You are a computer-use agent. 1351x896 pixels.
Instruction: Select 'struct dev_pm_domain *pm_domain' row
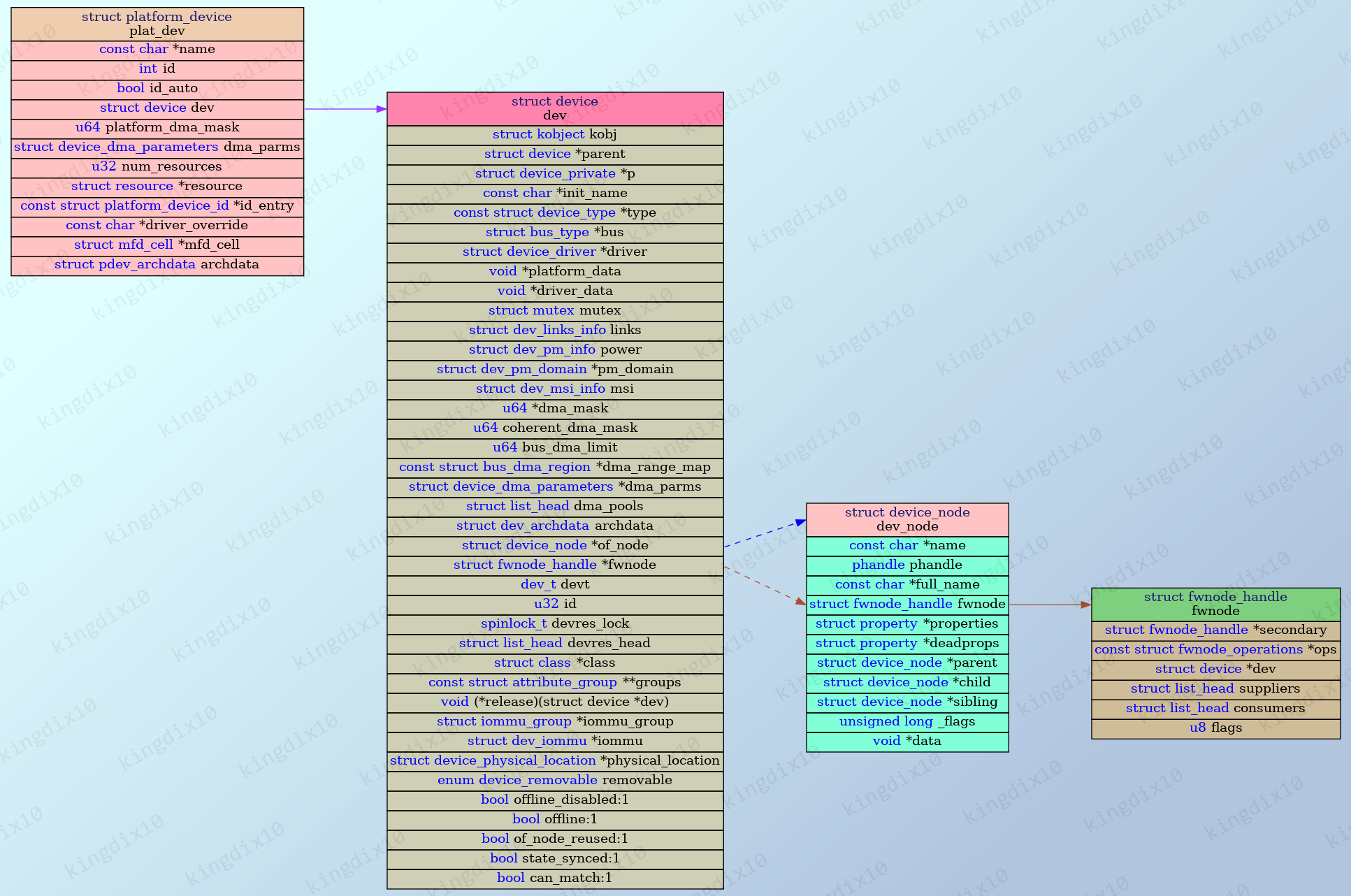coord(555,370)
